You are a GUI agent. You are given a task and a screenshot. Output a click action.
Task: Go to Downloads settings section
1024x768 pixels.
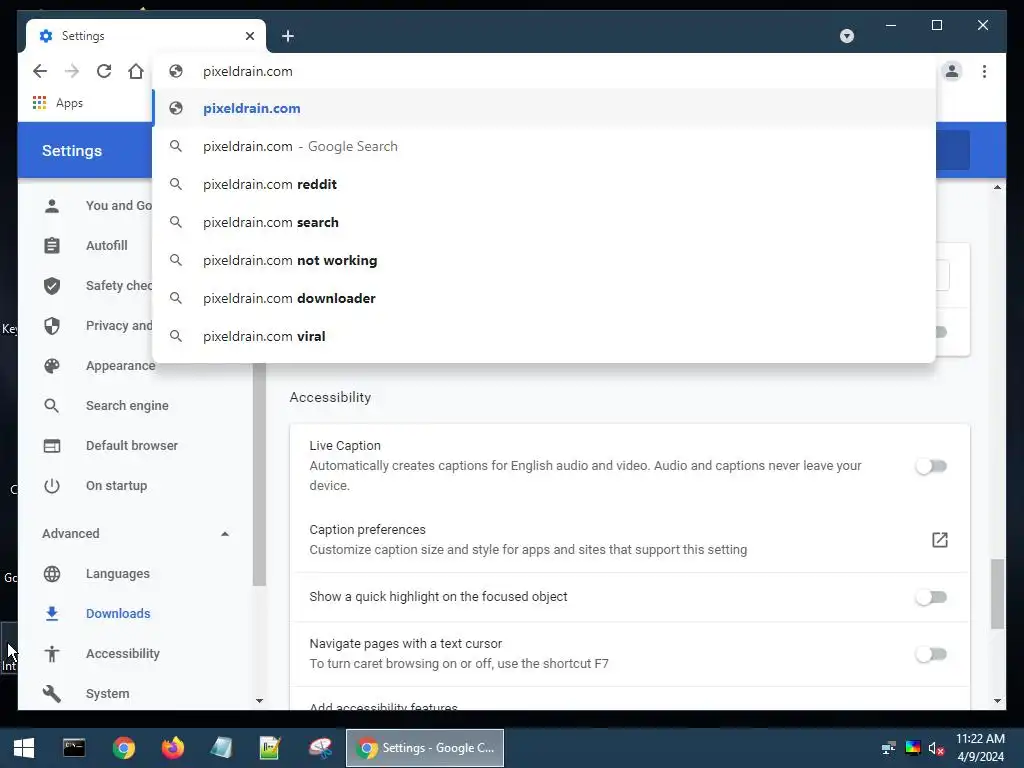118,613
